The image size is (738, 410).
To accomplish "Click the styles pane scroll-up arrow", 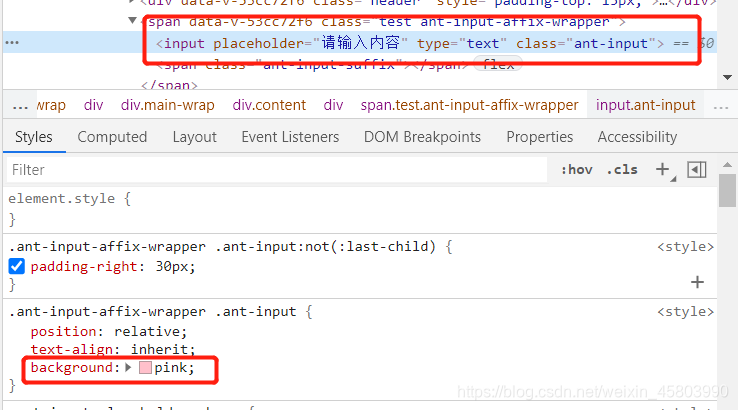I will tap(727, 165).
